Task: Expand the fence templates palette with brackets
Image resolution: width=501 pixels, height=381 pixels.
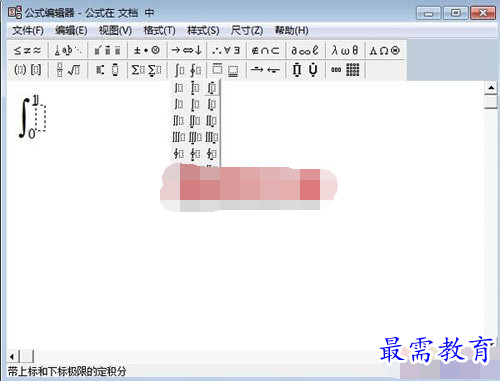Action: click(28, 70)
